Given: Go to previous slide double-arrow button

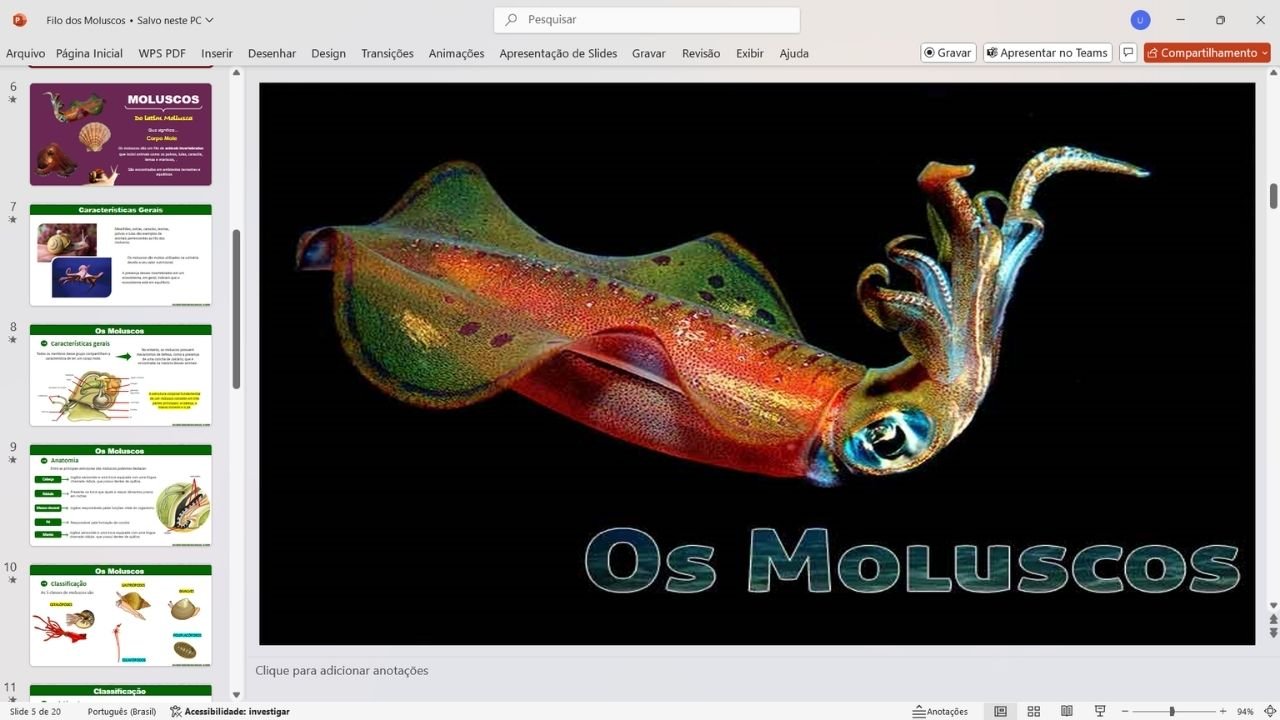Looking at the screenshot, I should 1274,620.
